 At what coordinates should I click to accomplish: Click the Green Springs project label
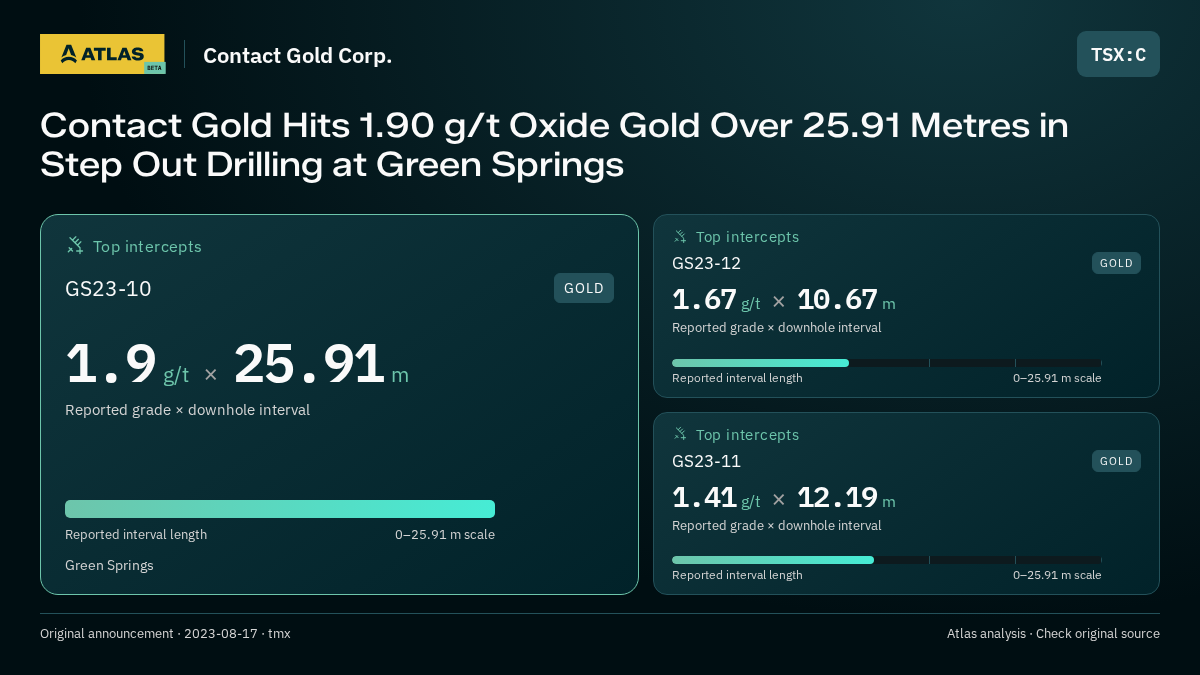[x=109, y=566]
